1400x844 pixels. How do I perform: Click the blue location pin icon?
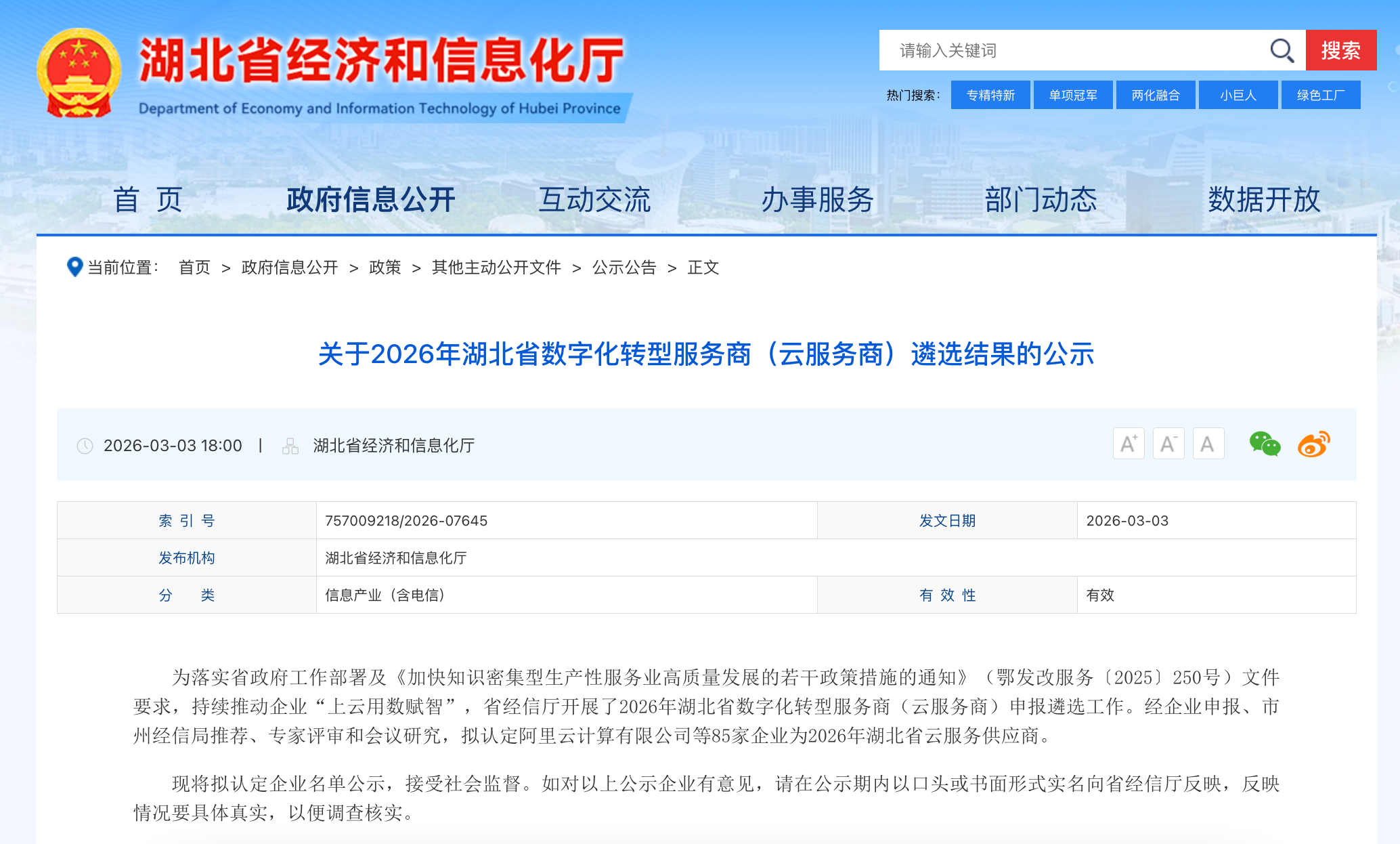74,267
